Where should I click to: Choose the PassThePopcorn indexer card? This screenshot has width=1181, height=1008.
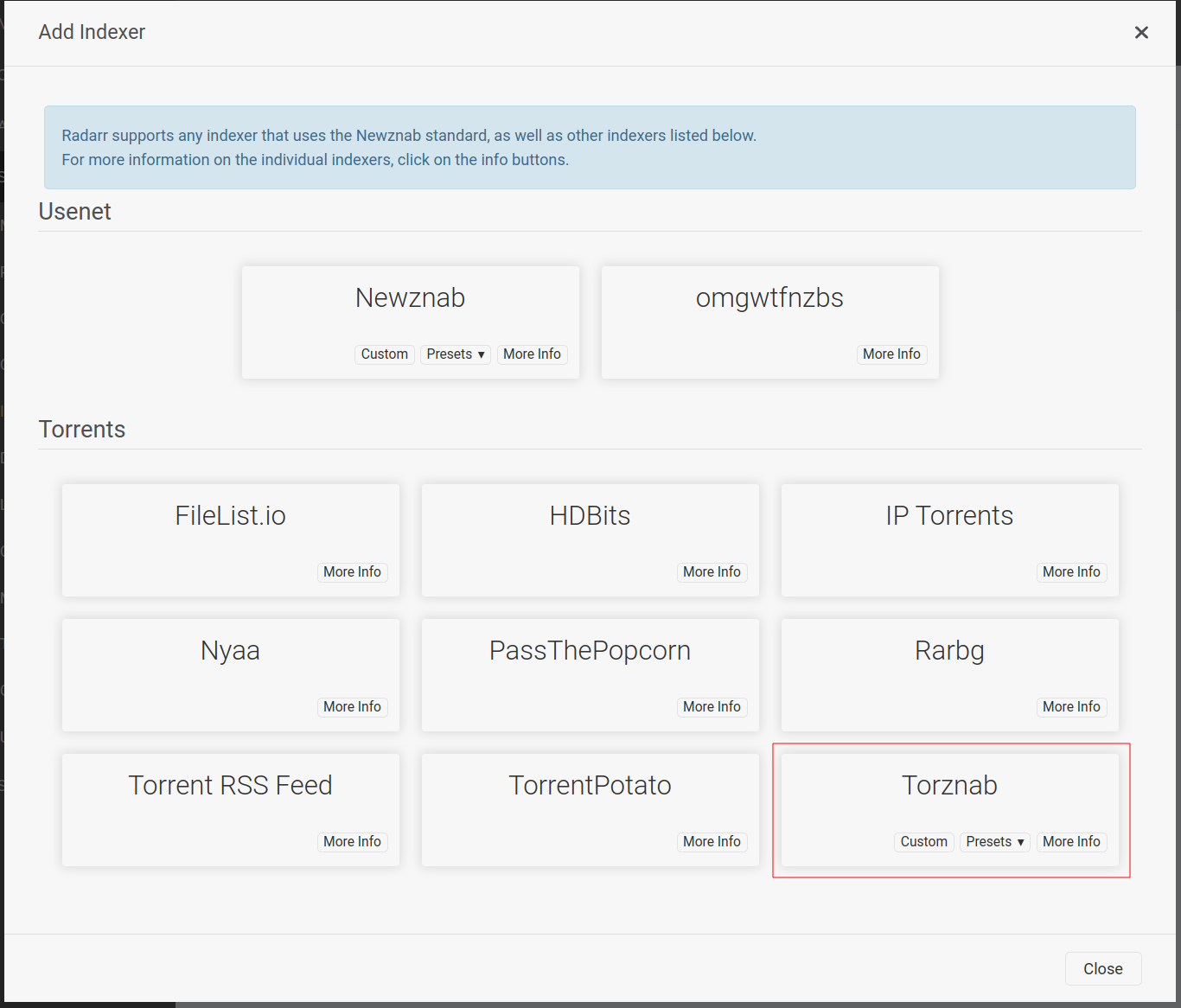pos(590,675)
